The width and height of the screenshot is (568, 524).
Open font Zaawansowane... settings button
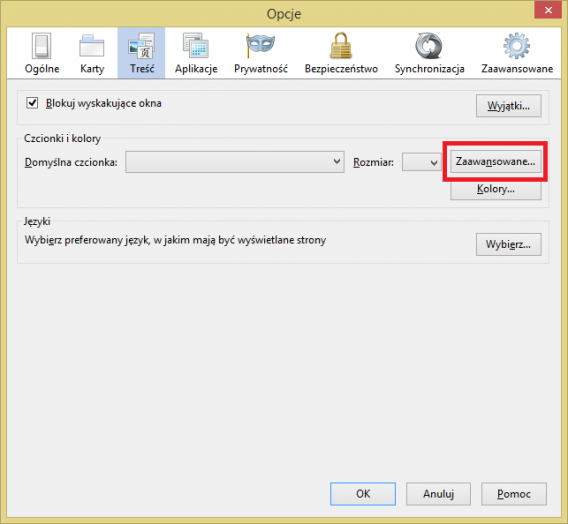click(495, 162)
